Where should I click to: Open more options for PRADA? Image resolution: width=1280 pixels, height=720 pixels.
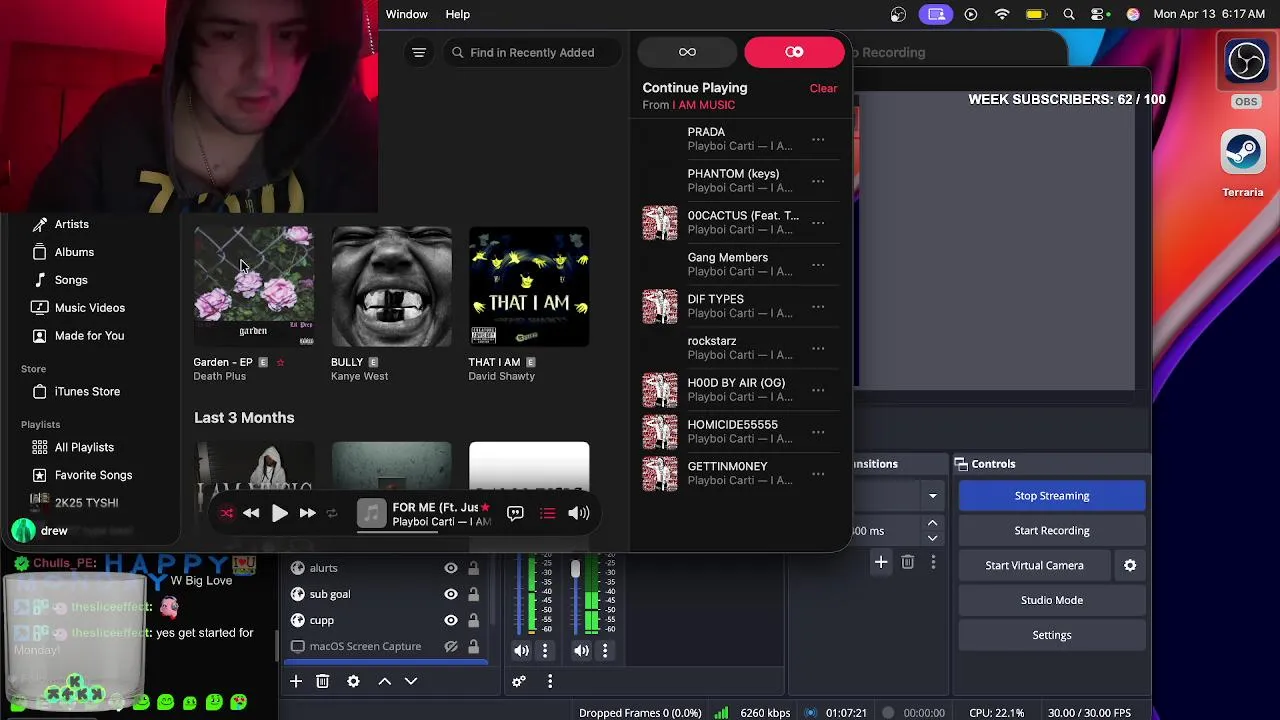818,139
